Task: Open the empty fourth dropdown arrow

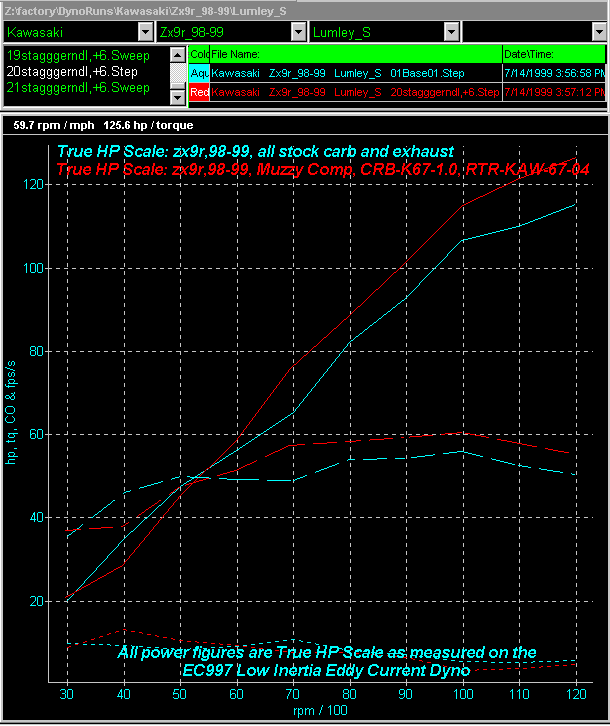Action: [599, 32]
